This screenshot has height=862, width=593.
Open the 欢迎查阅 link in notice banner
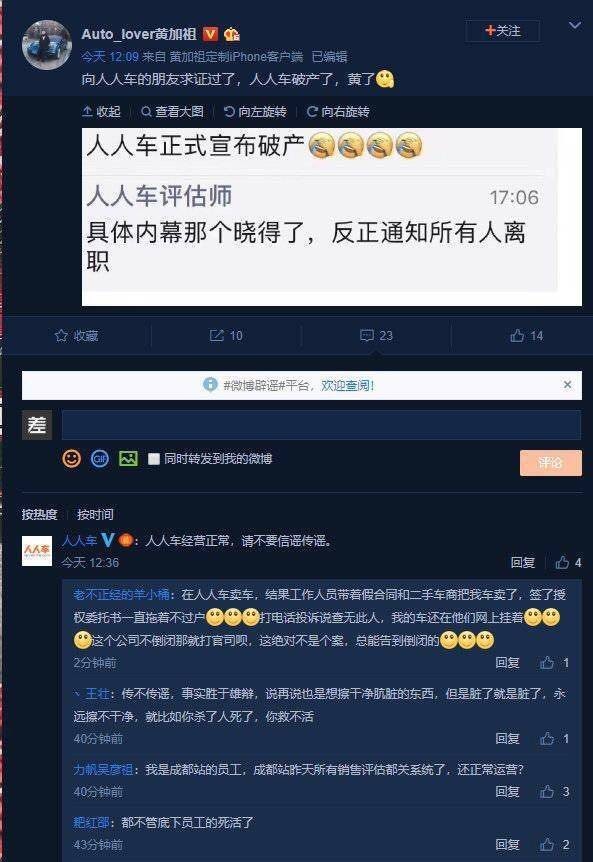click(347, 385)
